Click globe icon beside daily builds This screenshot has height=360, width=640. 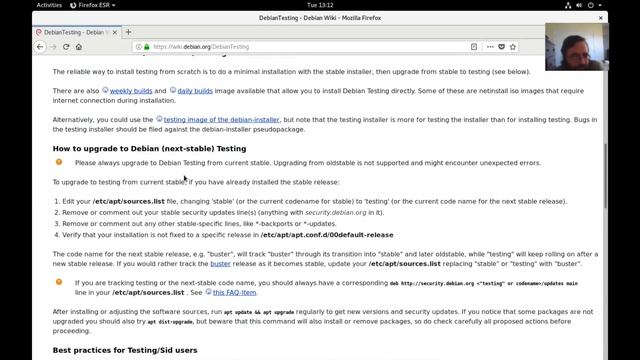click(173, 90)
